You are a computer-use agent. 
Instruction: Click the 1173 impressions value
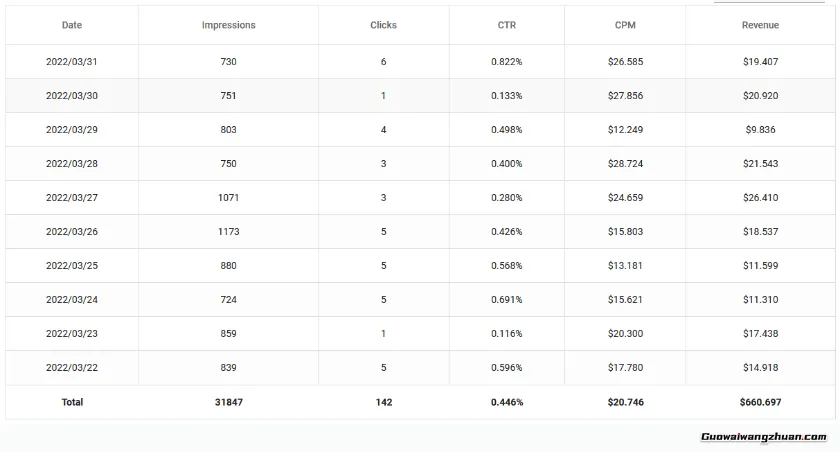pos(228,232)
